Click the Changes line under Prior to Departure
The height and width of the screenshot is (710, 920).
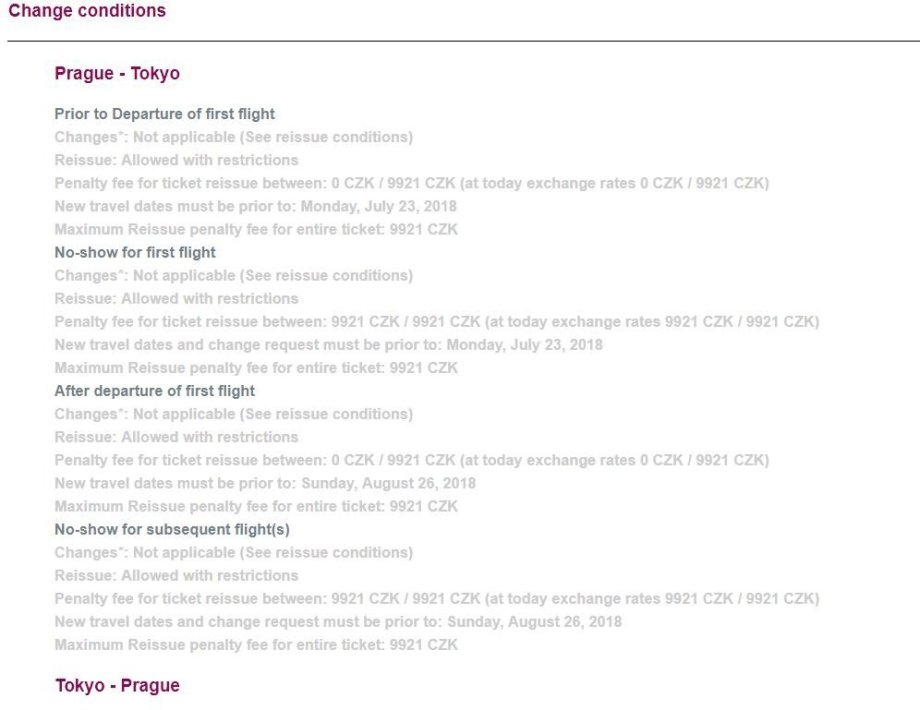click(233, 137)
